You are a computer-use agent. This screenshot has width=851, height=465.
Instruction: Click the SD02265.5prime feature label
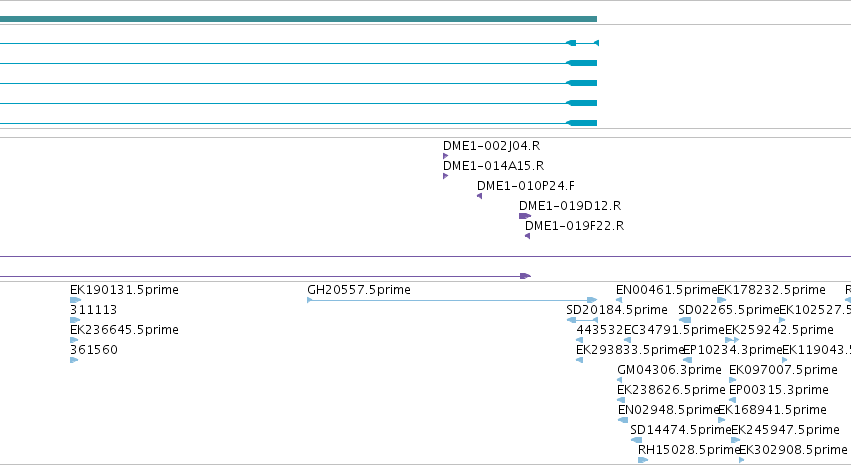tap(729, 310)
